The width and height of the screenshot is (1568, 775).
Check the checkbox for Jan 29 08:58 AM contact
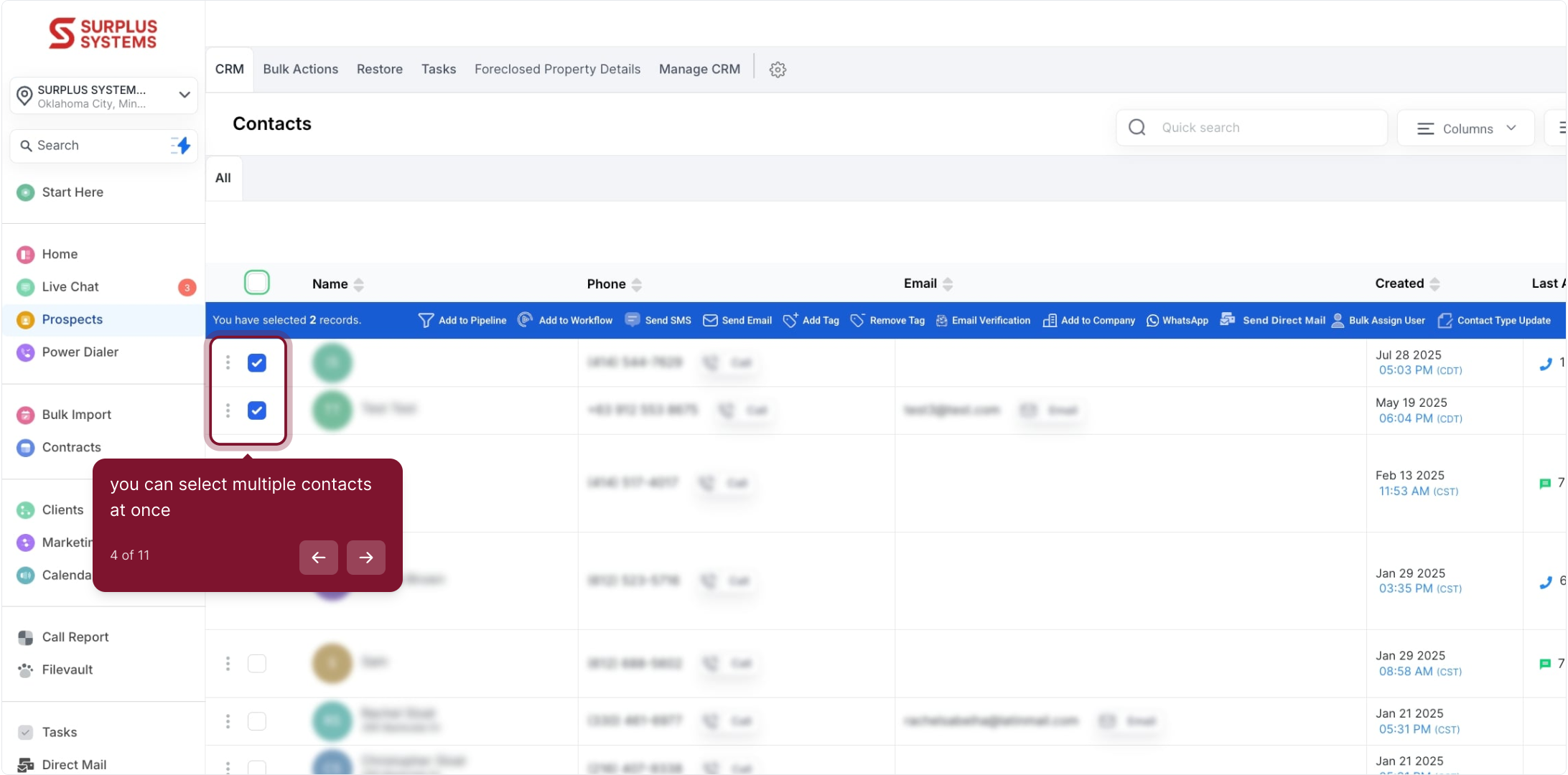click(257, 663)
